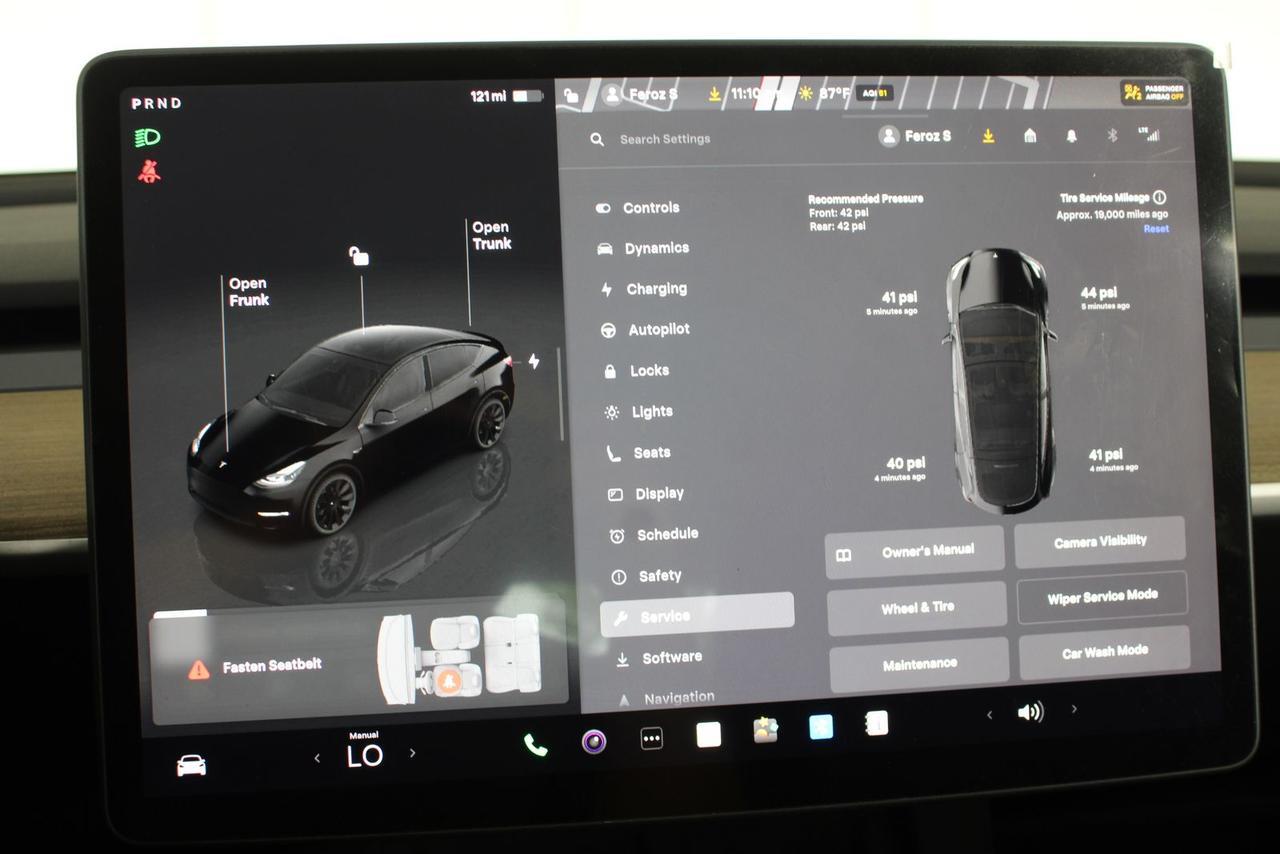This screenshot has width=1280, height=854.
Task: Open Bluetooth settings icon
Action: point(1112,135)
